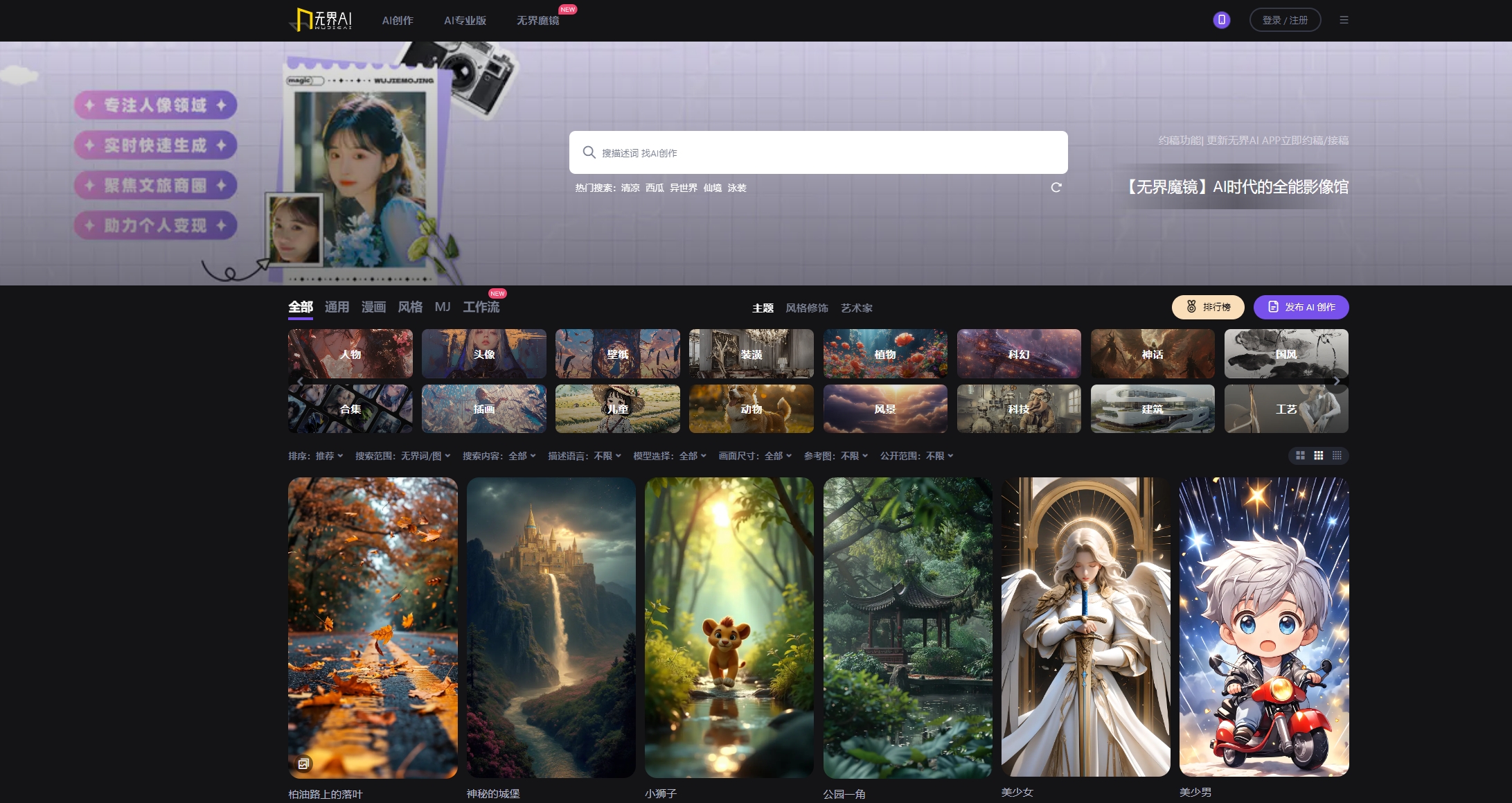Image resolution: width=1512 pixels, height=803 pixels.
Task: Open AI创作 in top navigation
Action: (x=398, y=21)
